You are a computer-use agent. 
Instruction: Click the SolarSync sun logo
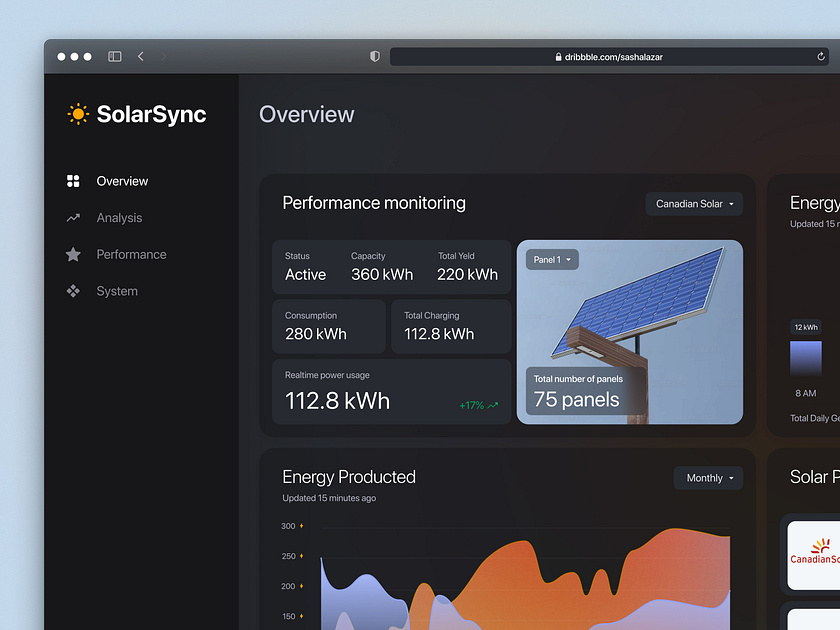point(77,114)
